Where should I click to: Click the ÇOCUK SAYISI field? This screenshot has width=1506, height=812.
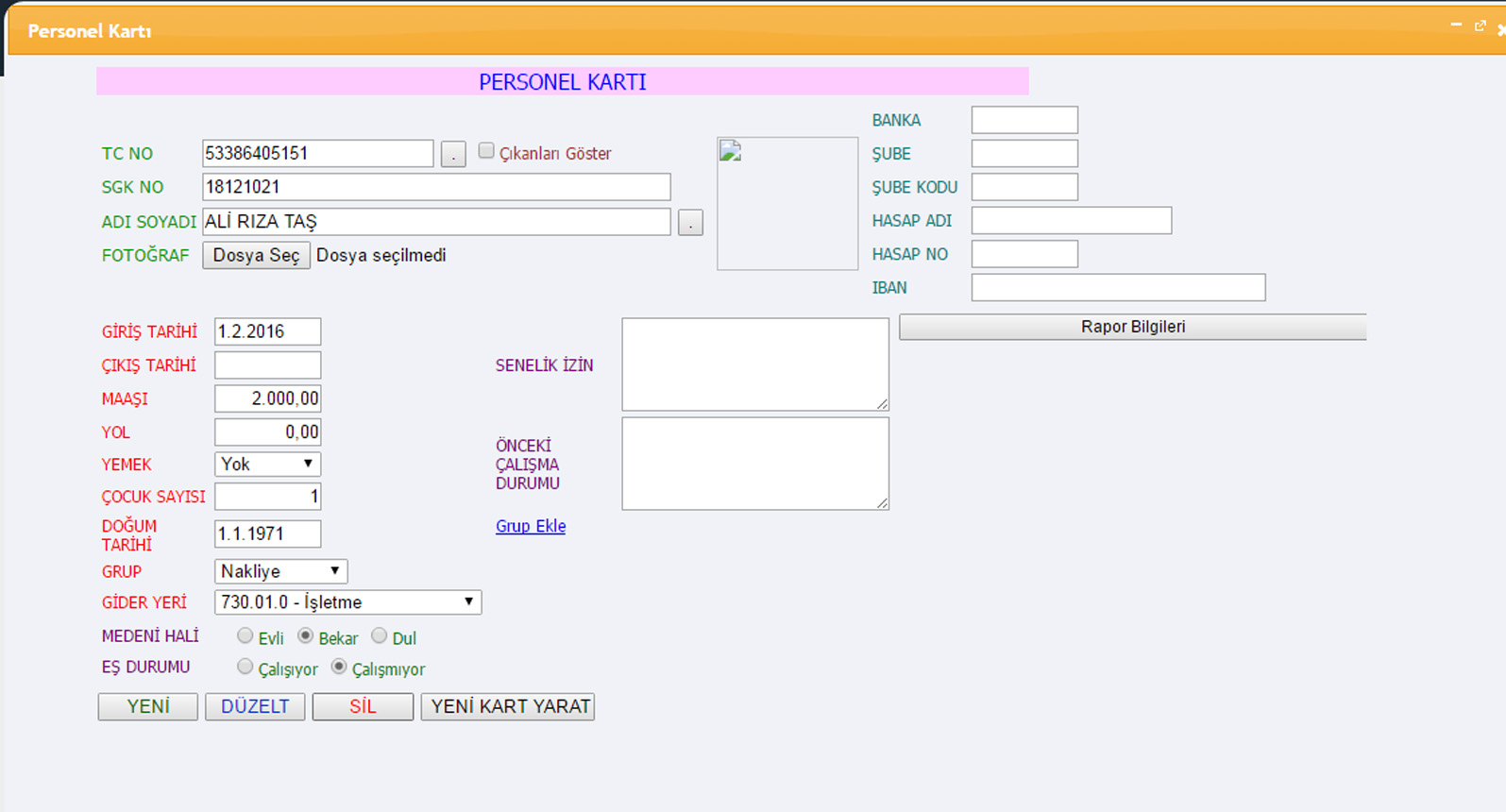click(268, 497)
